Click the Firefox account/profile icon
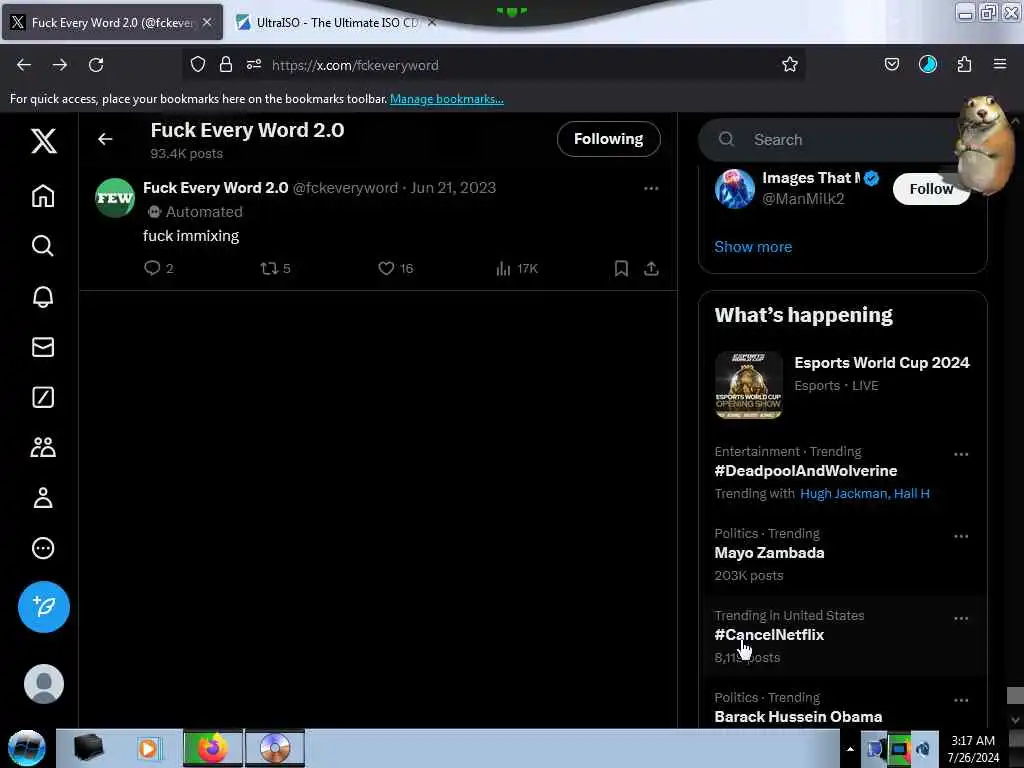 928,64
